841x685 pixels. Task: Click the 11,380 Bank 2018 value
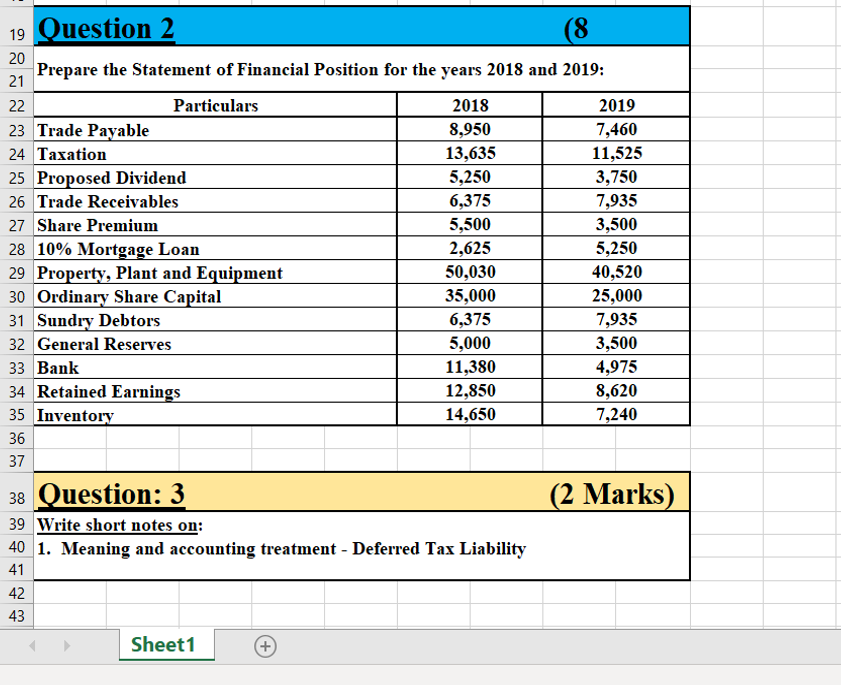point(470,367)
